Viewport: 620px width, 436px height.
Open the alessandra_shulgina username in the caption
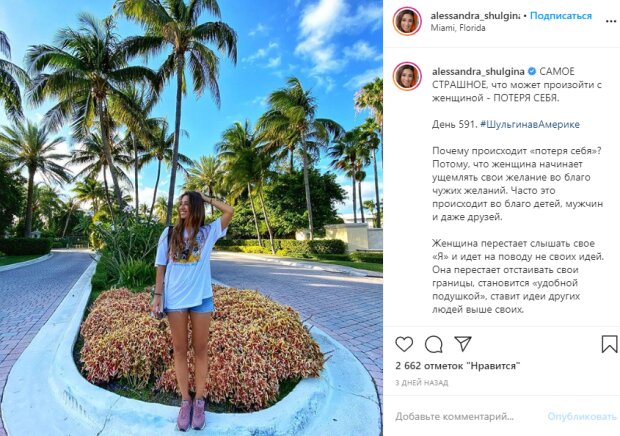click(x=478, y=72)
